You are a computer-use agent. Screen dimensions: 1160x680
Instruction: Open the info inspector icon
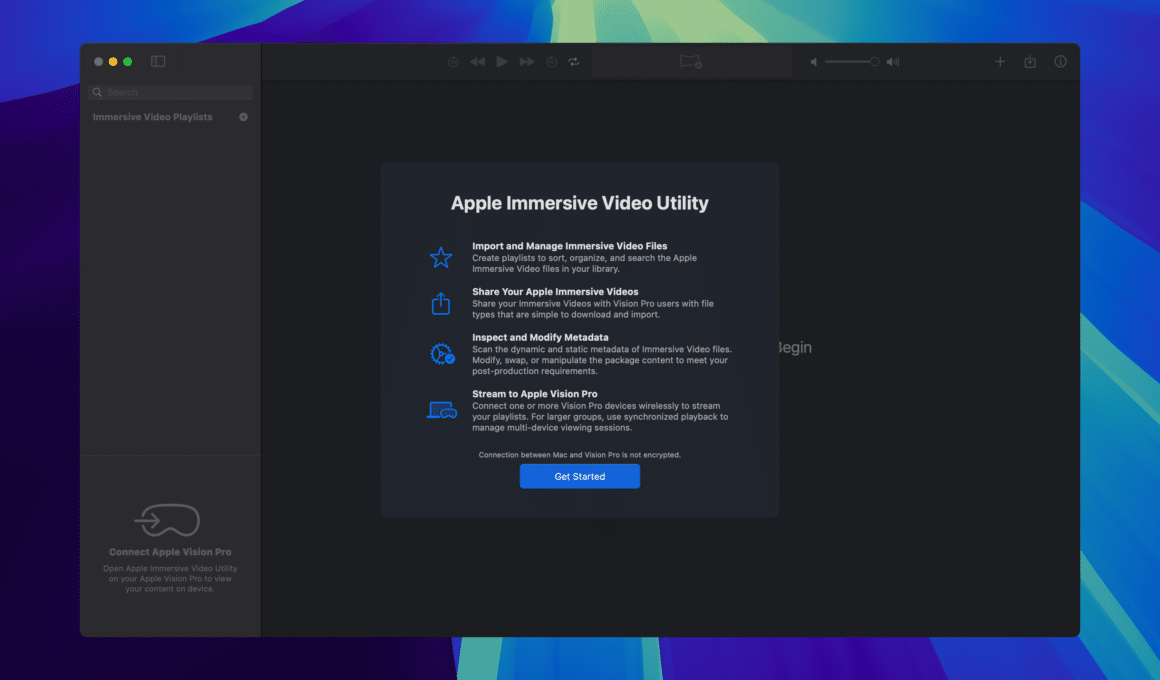pyautogui.click(x=1060, y=61)
